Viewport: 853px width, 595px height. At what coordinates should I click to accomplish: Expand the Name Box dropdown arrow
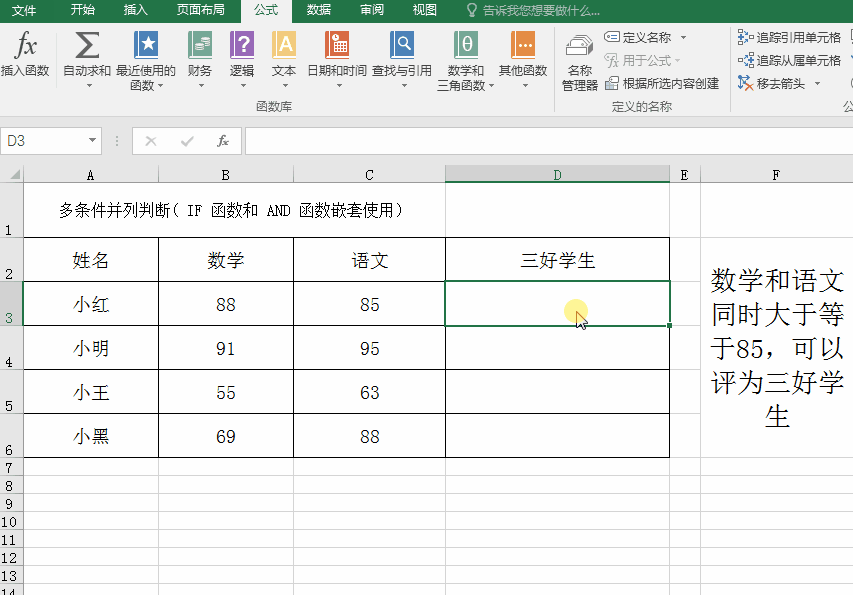pos(92,140)
